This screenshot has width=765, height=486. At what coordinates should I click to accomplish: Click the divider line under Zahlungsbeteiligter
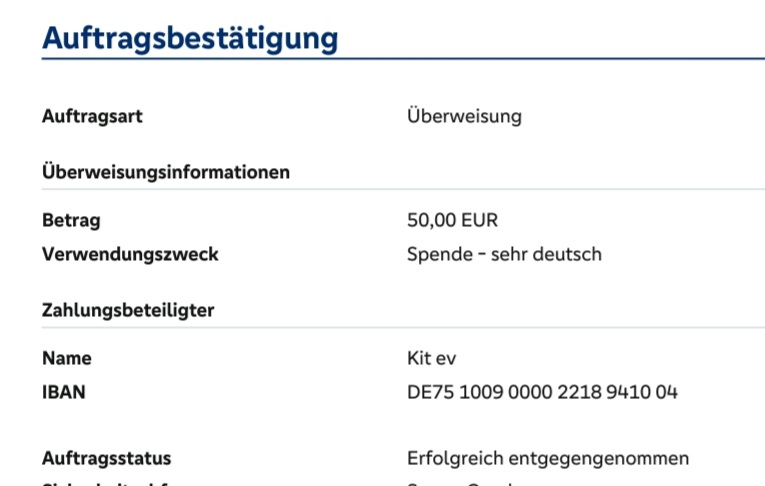coord(400,327)
